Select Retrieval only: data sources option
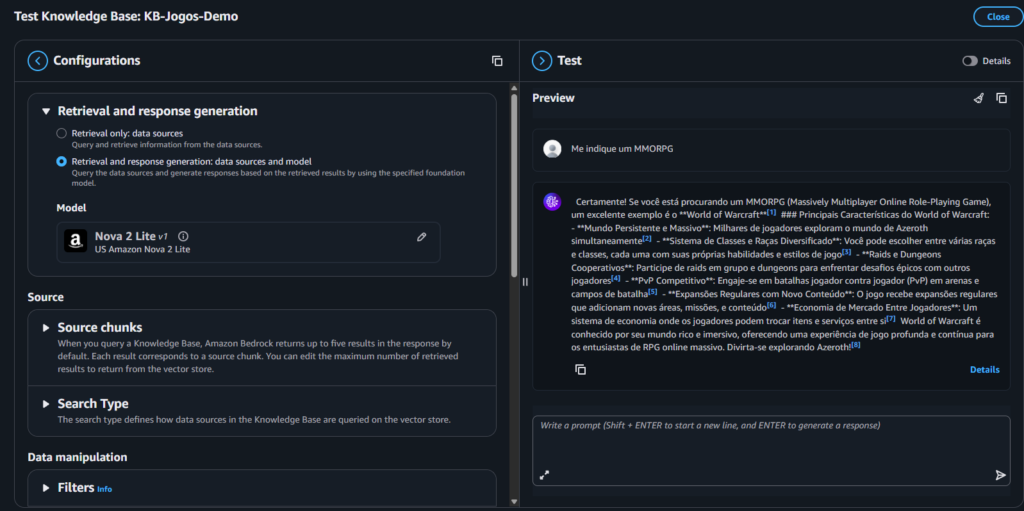The height and width of the screenshot is (511, 1024). (x=62, y=133)
